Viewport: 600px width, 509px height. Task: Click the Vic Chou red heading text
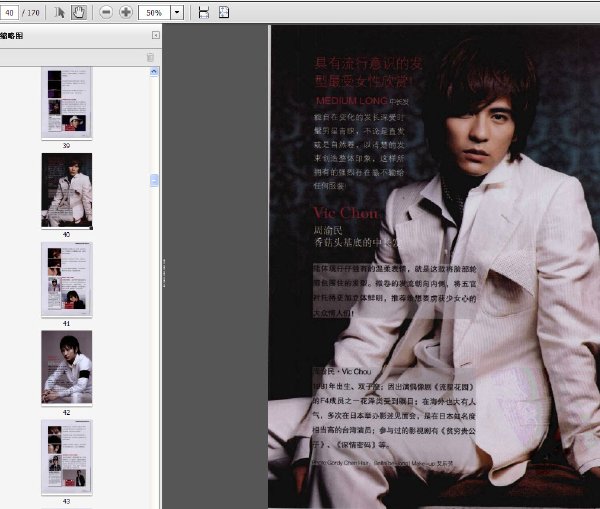(x=346, y=213)
